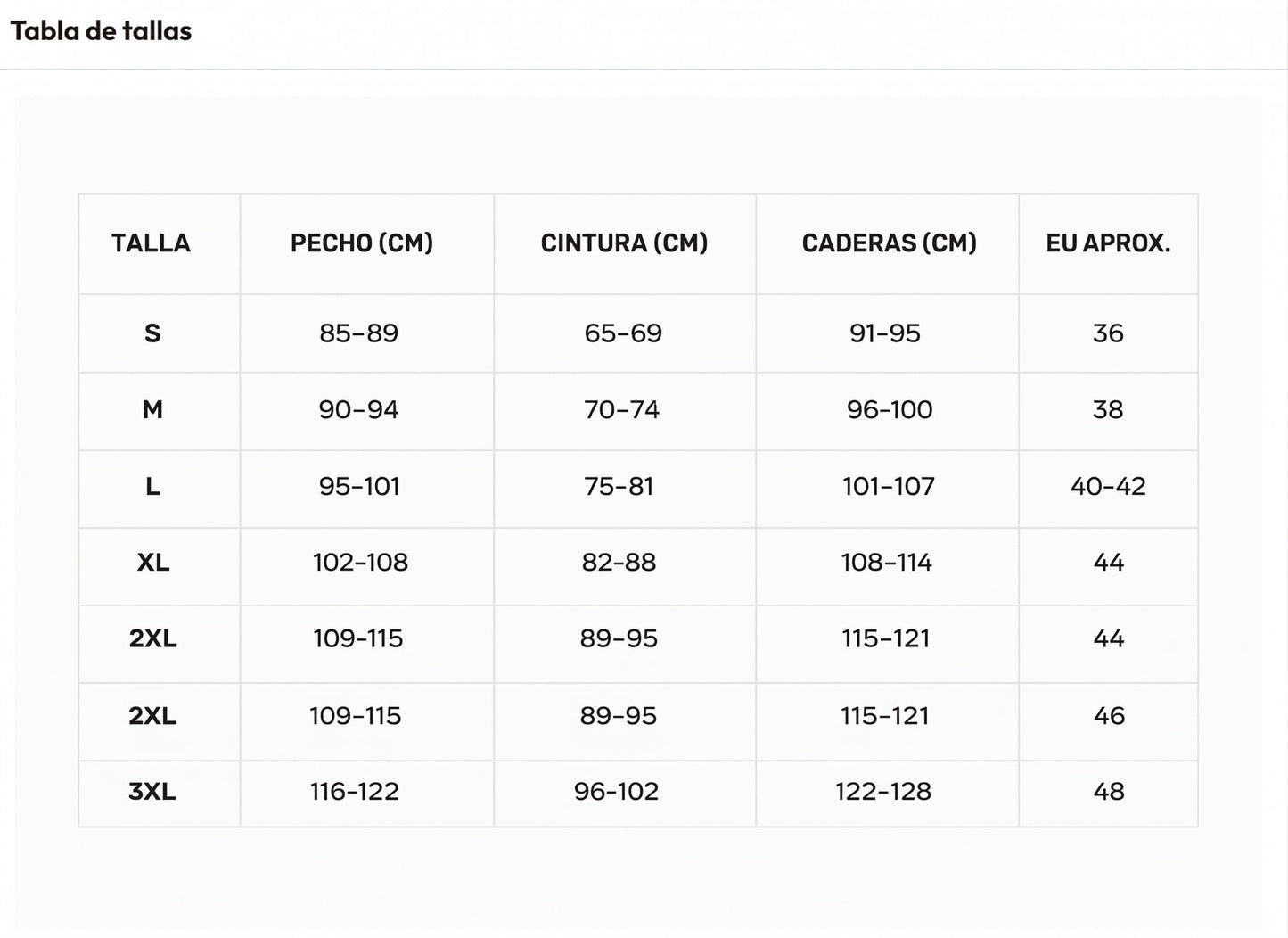
Task: Click the EU APROX. column header
Action: pyautogui.click(x=1108, y=243)
